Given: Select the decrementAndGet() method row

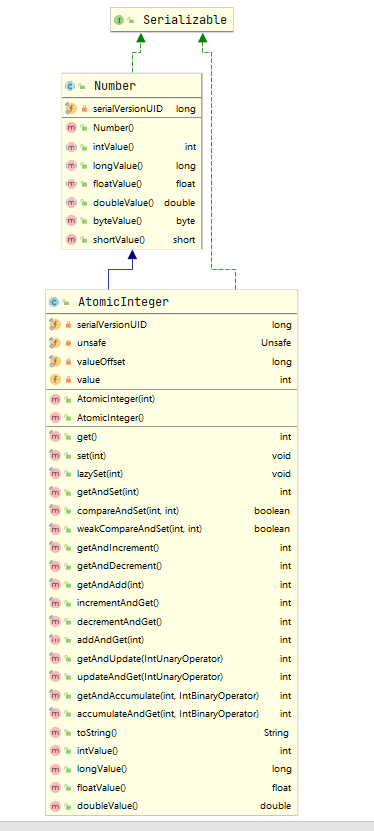Looking at the screenshot, I should pos(172,621).
